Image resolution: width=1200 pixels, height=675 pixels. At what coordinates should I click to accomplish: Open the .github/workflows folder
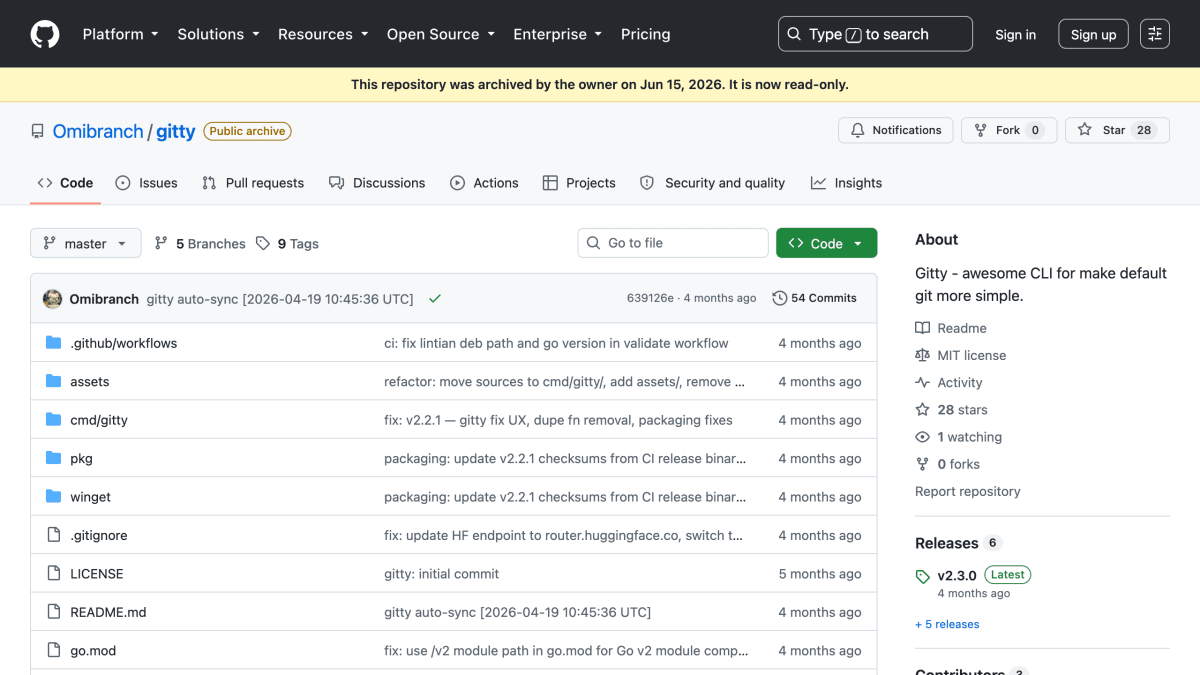(123, 343)
